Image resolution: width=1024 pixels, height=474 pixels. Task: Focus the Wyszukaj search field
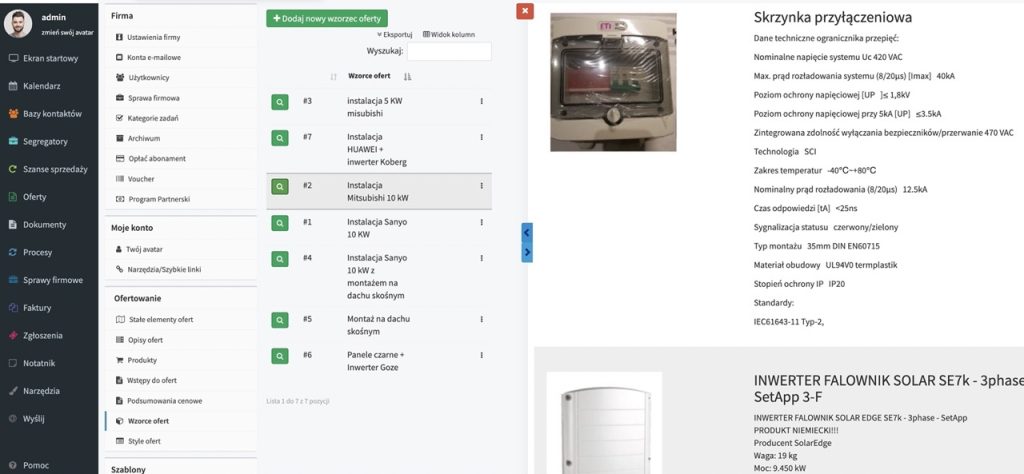click(x=449, y=52)
